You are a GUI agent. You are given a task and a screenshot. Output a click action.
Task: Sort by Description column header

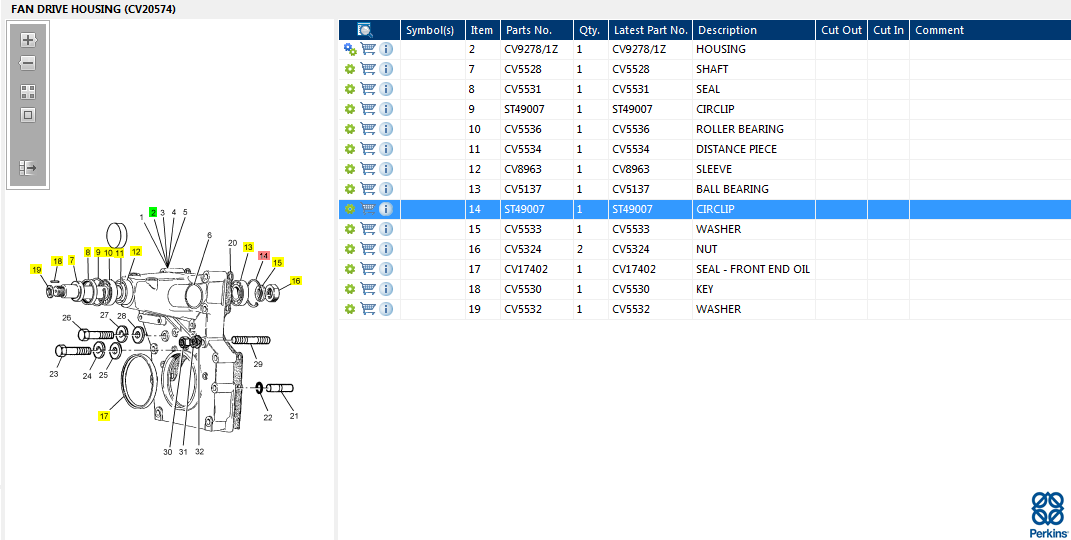[754, 30]
